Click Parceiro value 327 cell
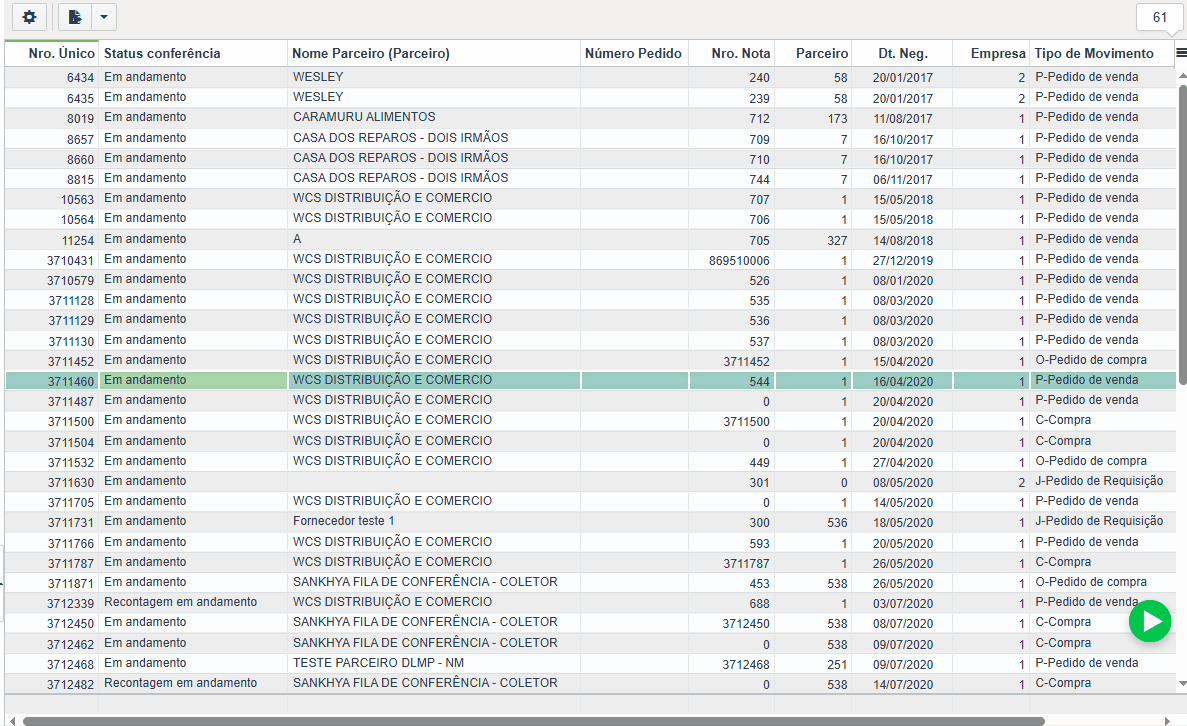 (814, 240)
